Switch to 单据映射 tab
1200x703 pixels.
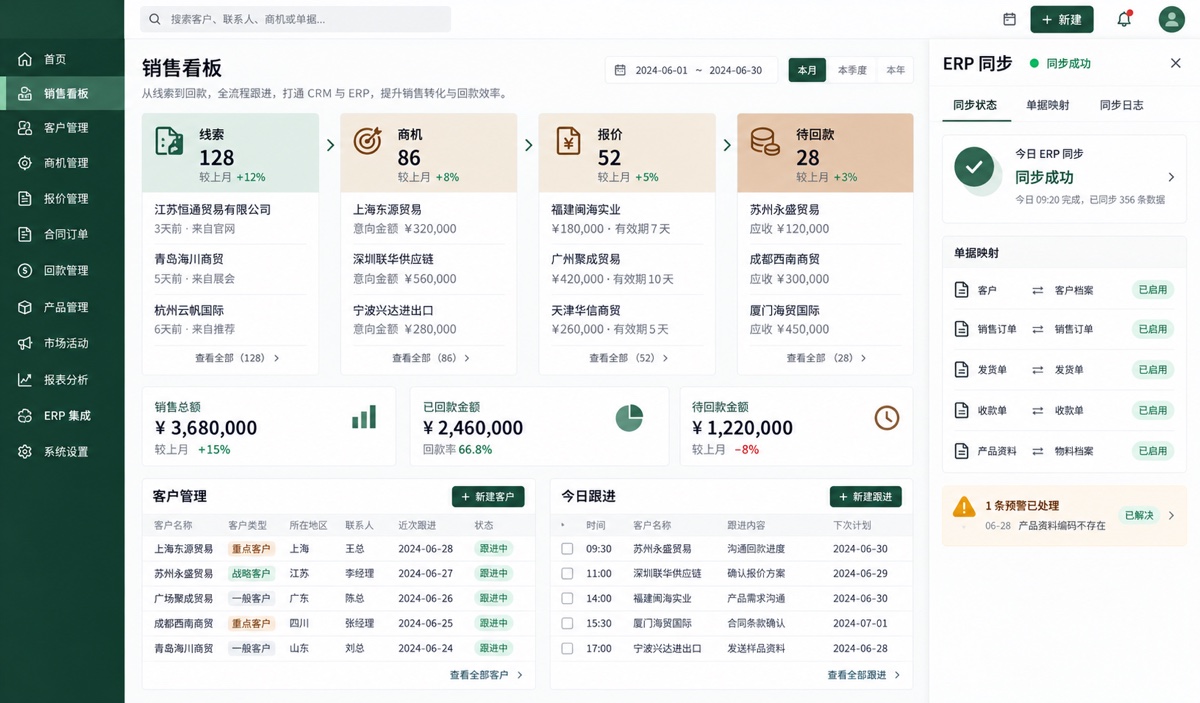1047,105
